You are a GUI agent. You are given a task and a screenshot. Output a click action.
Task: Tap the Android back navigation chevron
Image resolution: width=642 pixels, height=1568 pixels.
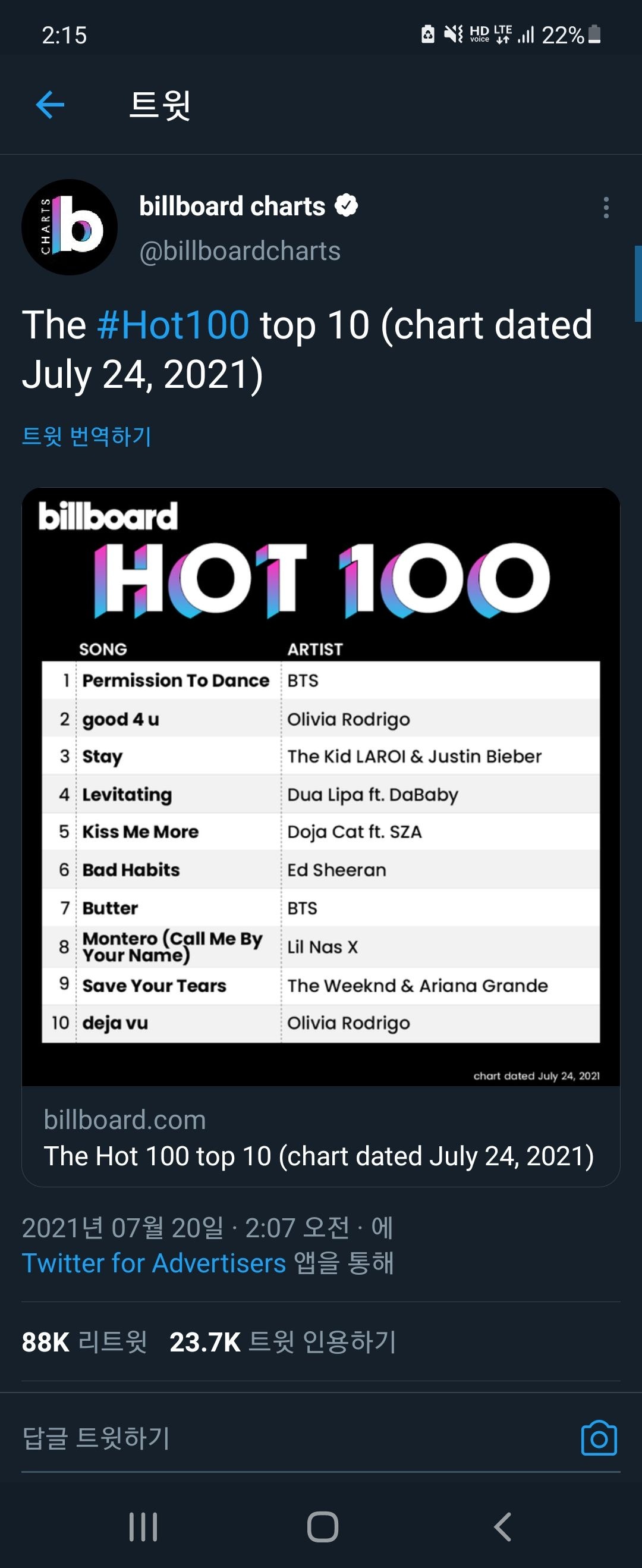click(x=502, y=1526)
